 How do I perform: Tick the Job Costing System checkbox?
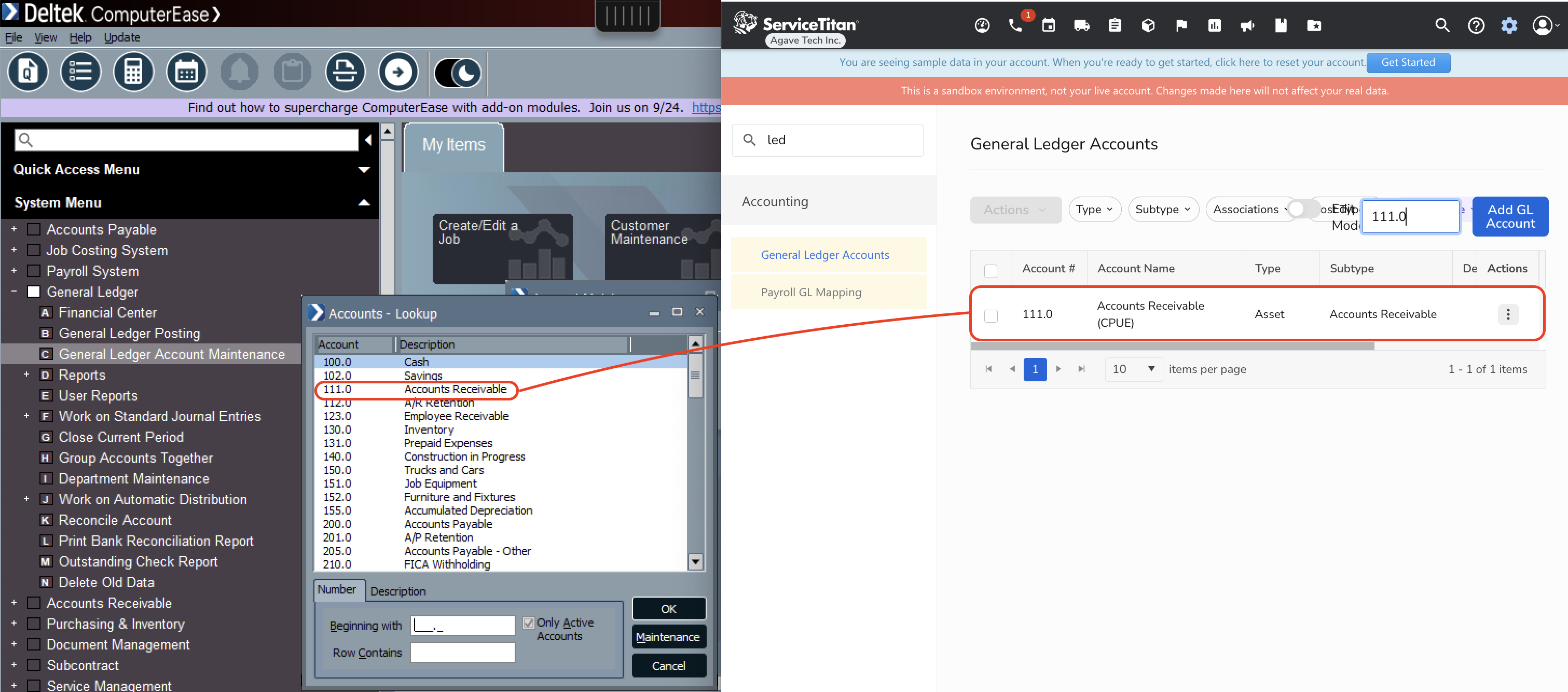34,250
